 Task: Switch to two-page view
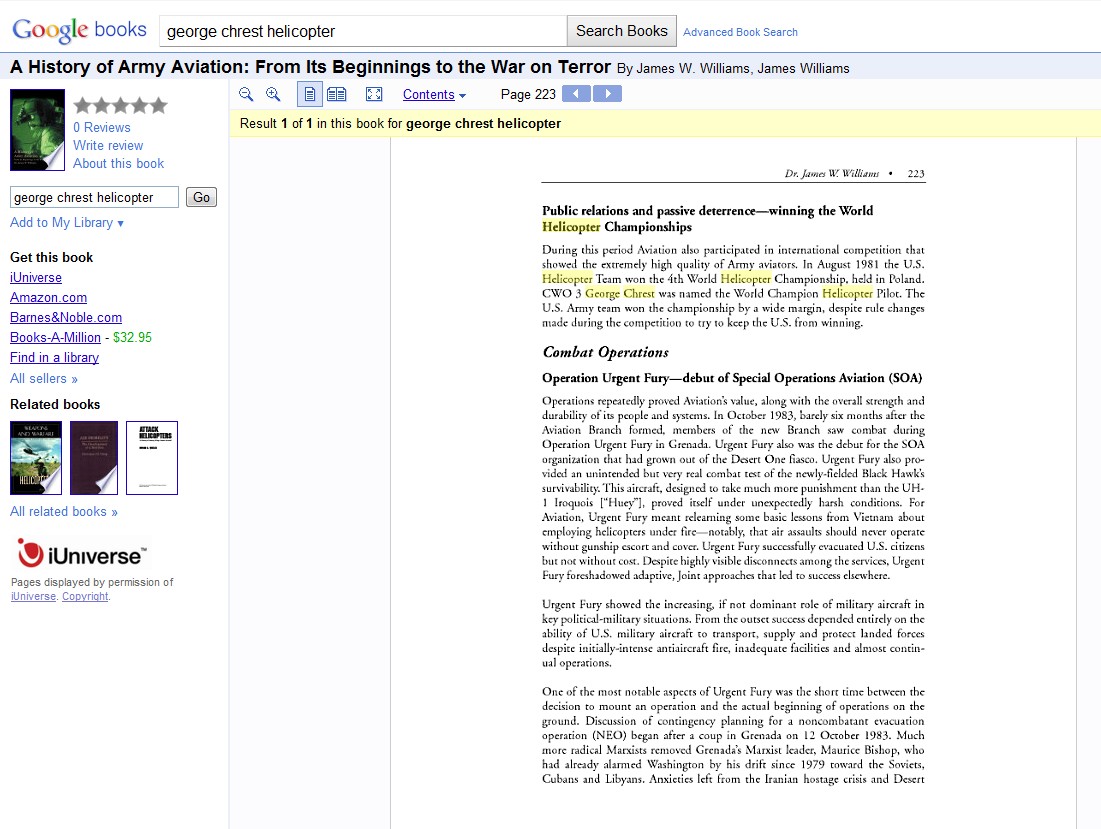337,94
